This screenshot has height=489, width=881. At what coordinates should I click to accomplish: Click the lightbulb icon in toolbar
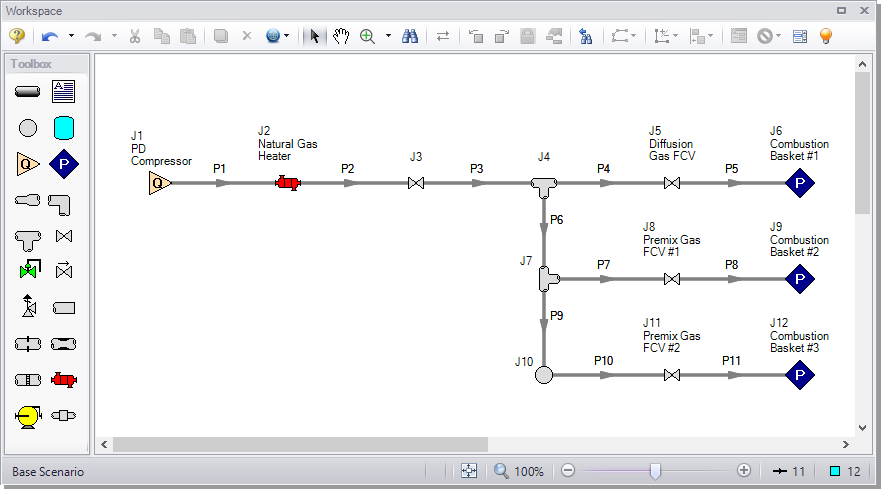(825, 37)
